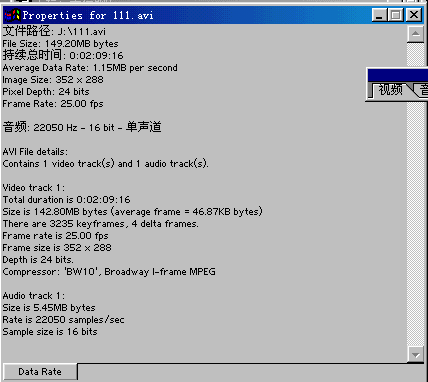
Task: Click the Average Data Rate text line
Action: click(90, 68)
